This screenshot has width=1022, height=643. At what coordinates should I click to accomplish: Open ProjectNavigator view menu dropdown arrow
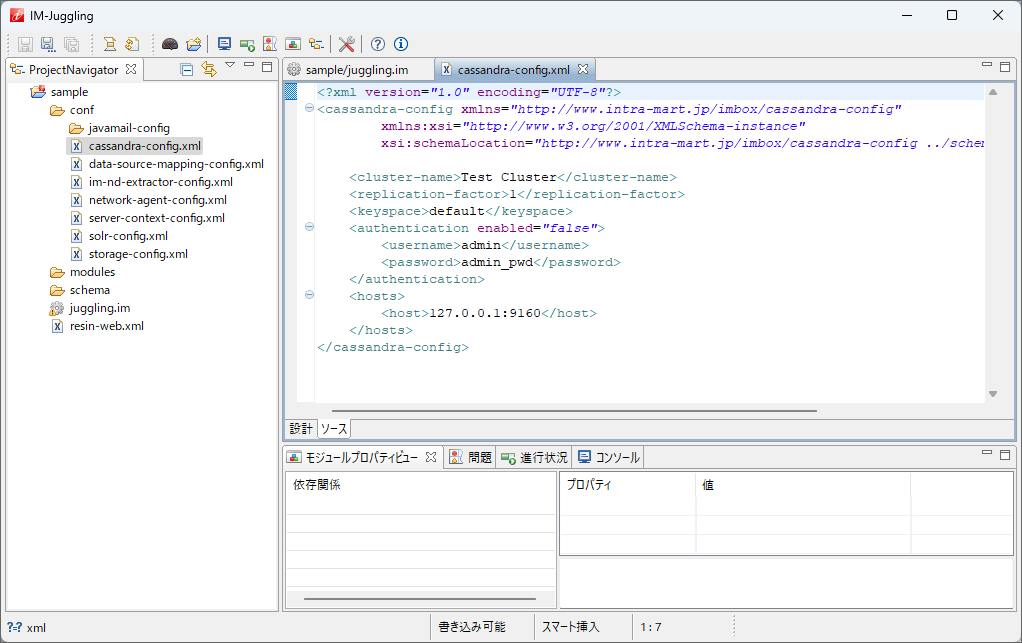pos(230,66)
